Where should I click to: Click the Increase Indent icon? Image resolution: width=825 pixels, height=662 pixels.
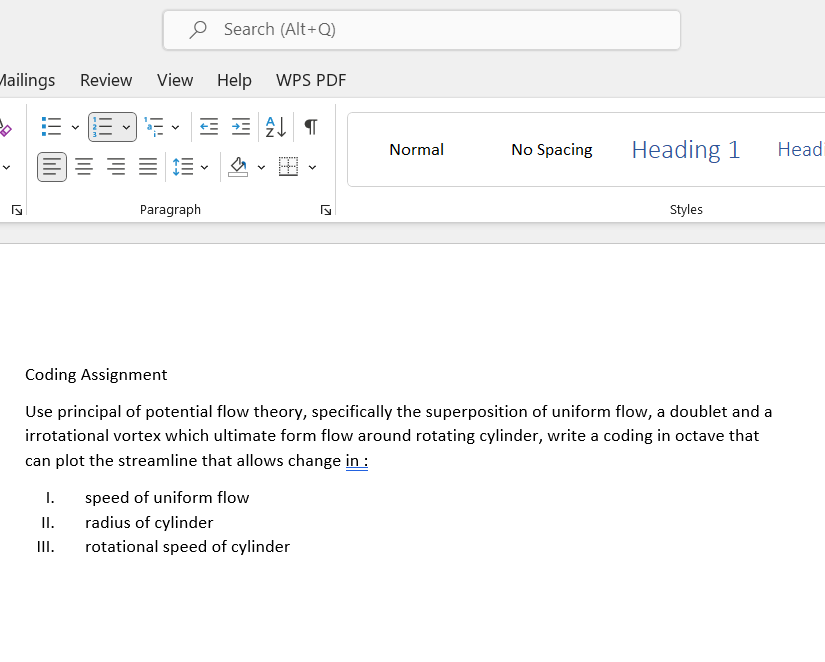(x=241, y=127)
